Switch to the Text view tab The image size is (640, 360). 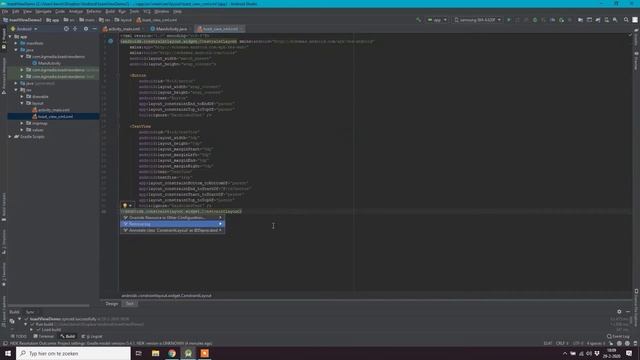pos(130,304)
